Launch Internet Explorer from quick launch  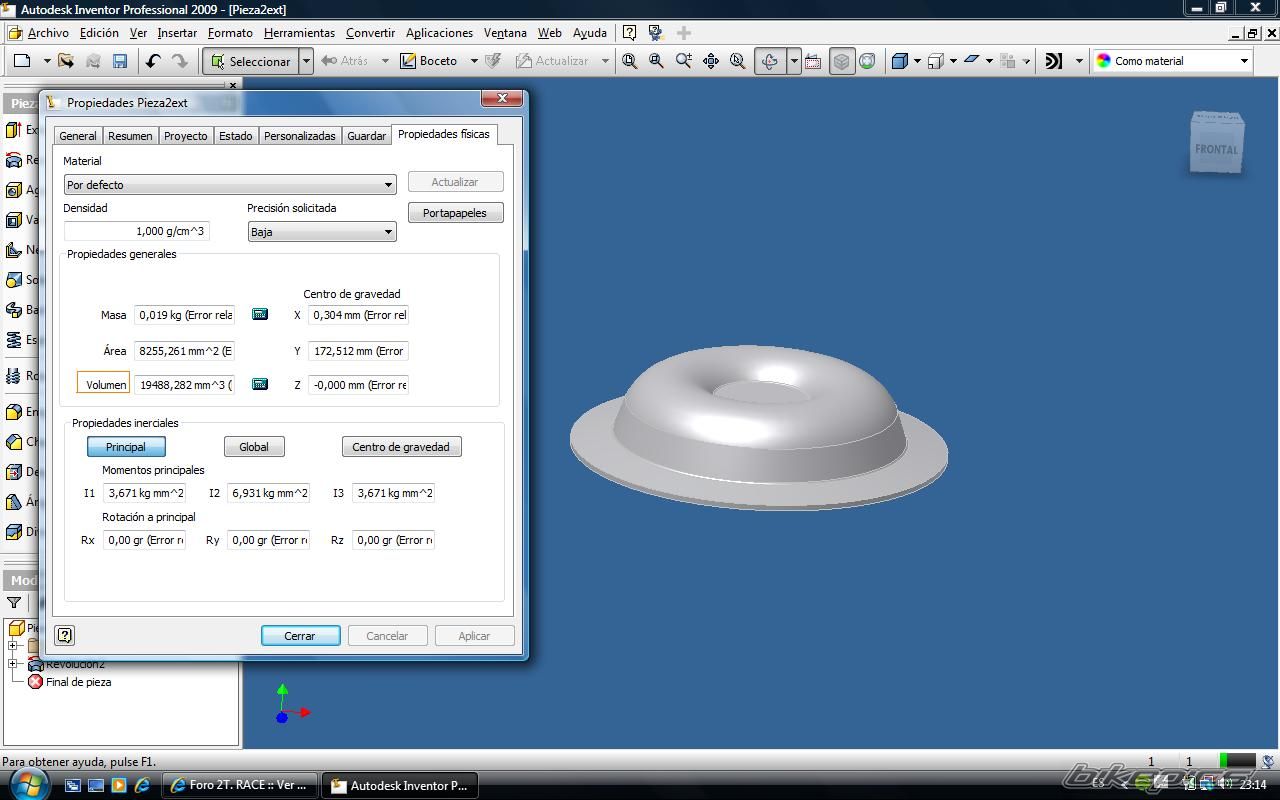tap(141, 785)
